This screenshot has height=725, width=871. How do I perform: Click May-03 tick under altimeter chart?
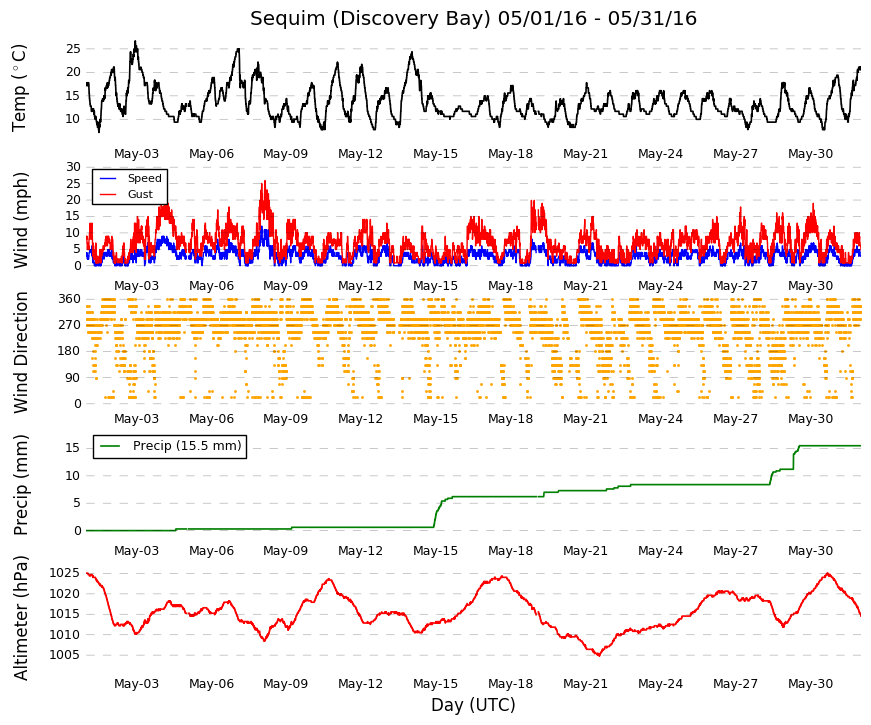coord(136,684)
